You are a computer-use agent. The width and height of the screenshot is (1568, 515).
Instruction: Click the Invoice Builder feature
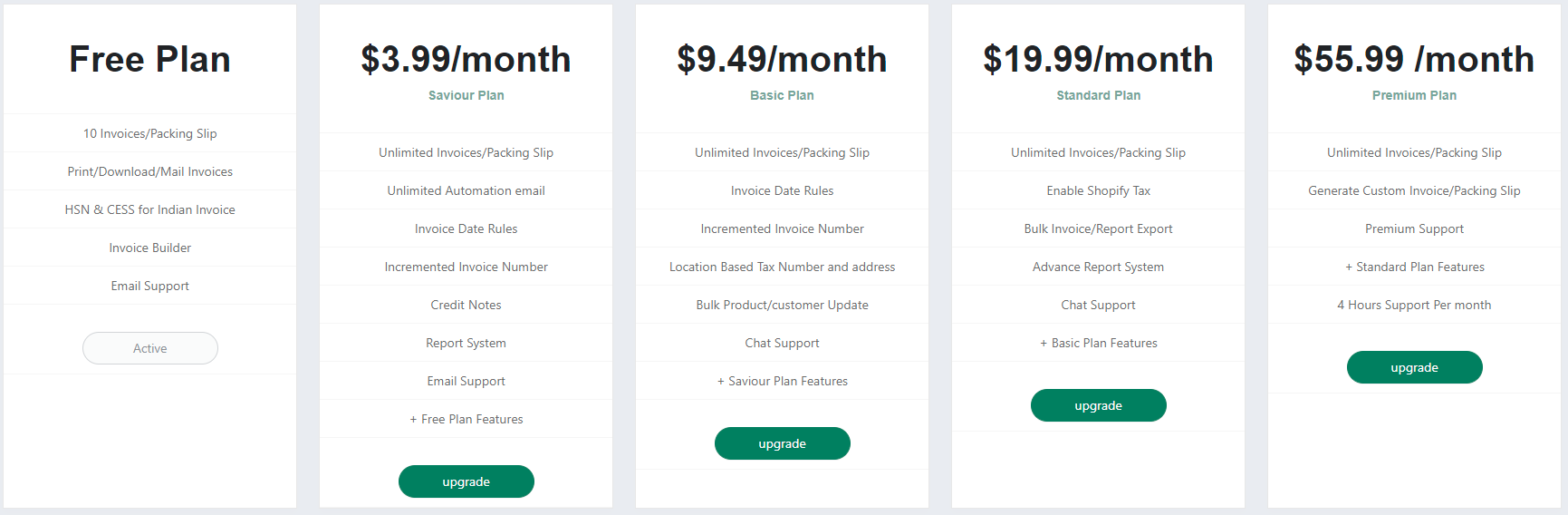[150, 248]
